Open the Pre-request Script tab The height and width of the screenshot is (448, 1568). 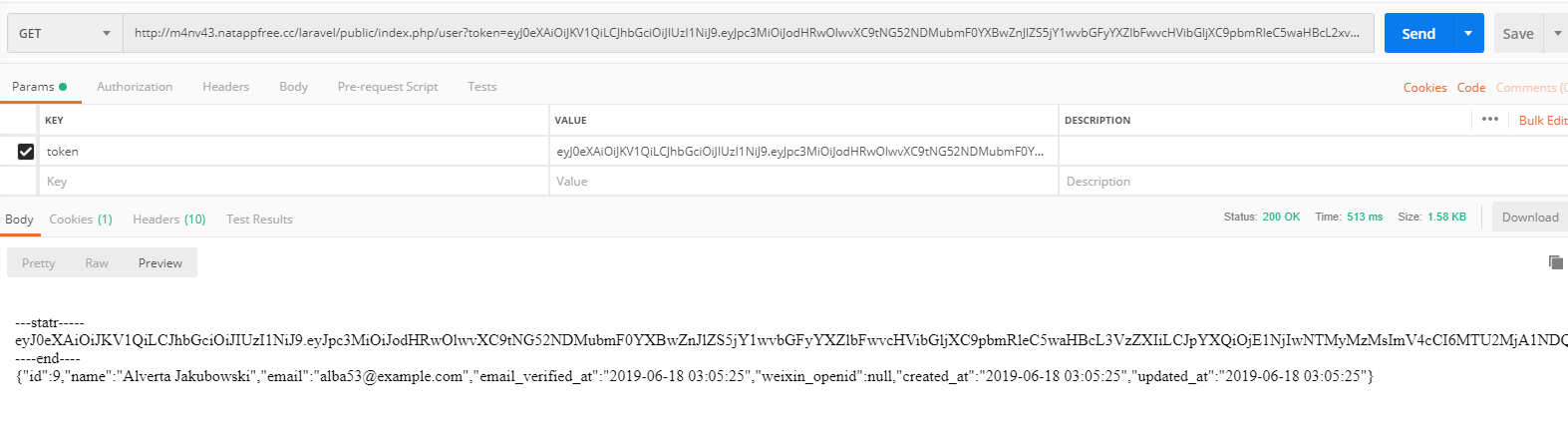click(388, 87)
